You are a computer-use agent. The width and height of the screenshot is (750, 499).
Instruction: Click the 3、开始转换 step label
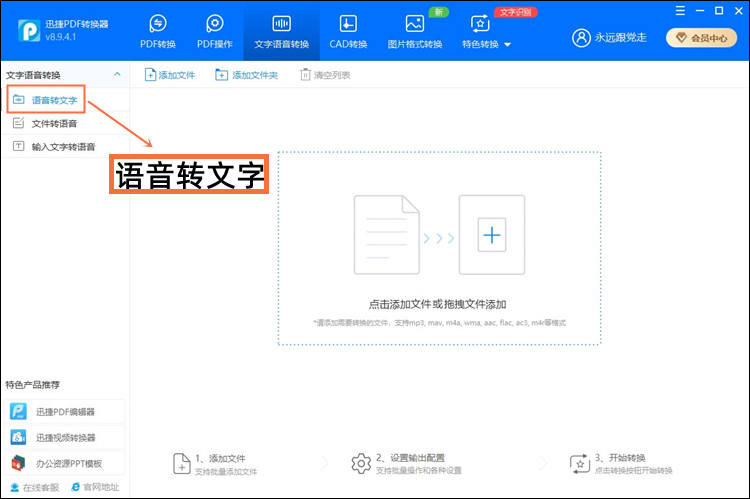(620, 458)
